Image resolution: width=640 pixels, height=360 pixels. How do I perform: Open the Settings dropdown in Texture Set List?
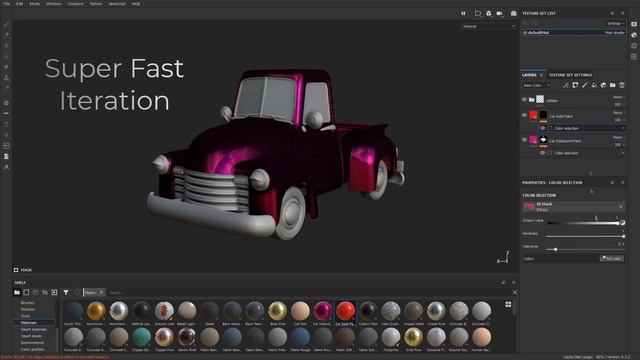pyautogui.click(x=615, y=24)
